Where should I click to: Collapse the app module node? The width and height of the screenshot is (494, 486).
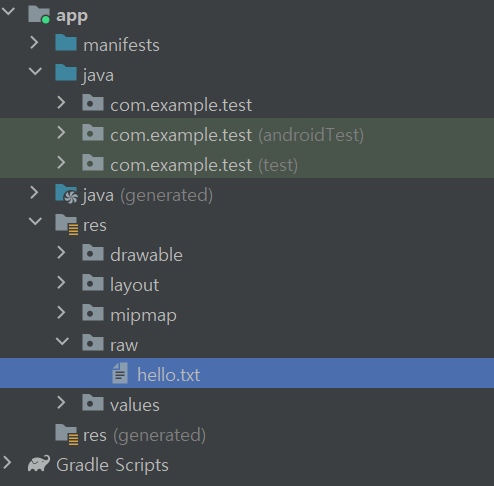pos(8,11)
